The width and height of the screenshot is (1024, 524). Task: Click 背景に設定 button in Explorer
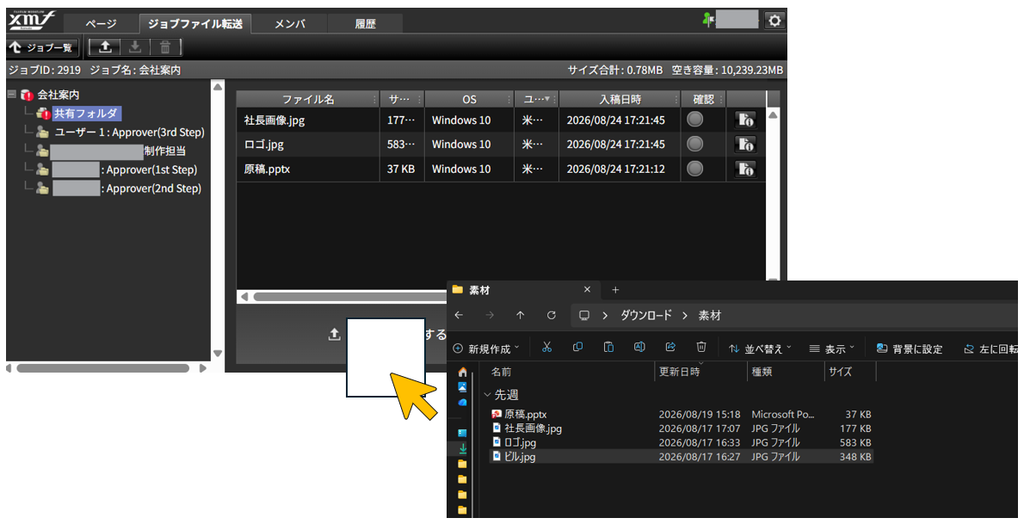[x=910, y=349]
